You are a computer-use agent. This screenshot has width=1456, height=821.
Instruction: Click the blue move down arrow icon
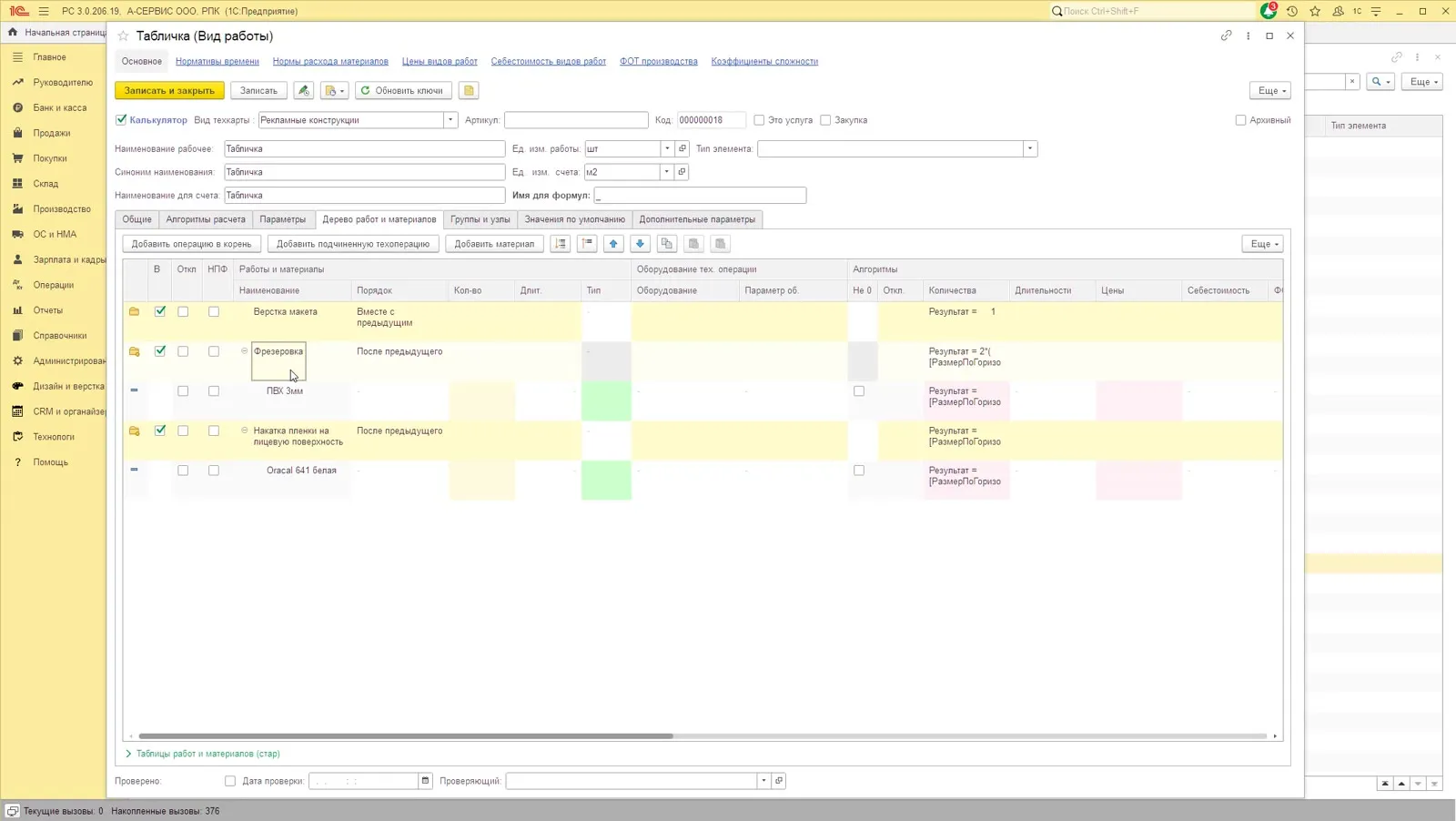click(x=640, y=244)
